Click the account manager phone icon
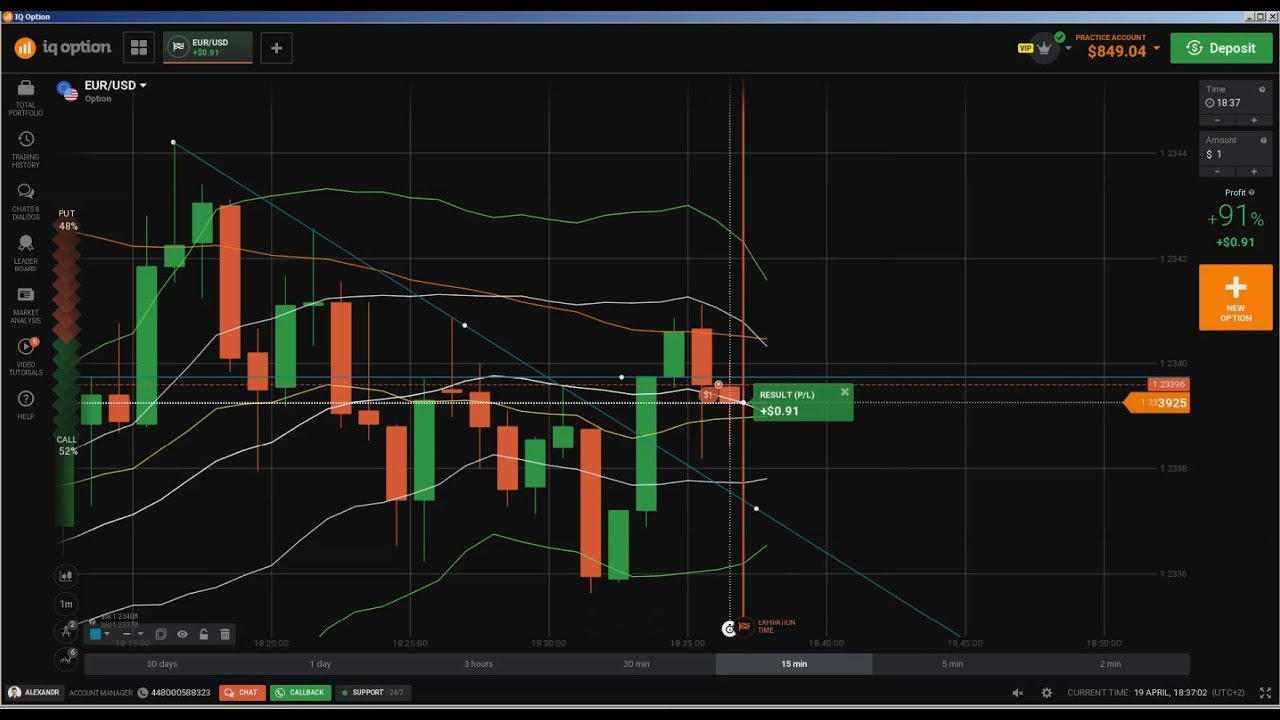 [x=143, y=692]
